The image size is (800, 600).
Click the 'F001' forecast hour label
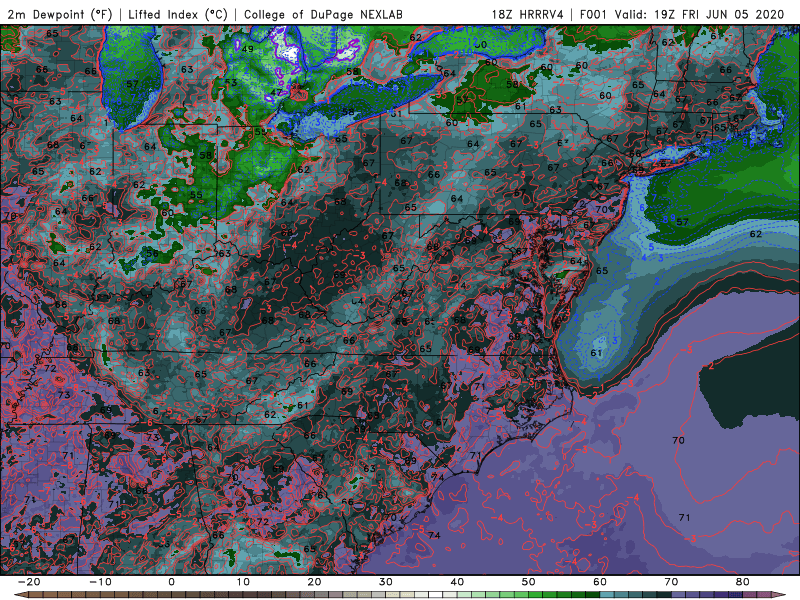point(594,14)
